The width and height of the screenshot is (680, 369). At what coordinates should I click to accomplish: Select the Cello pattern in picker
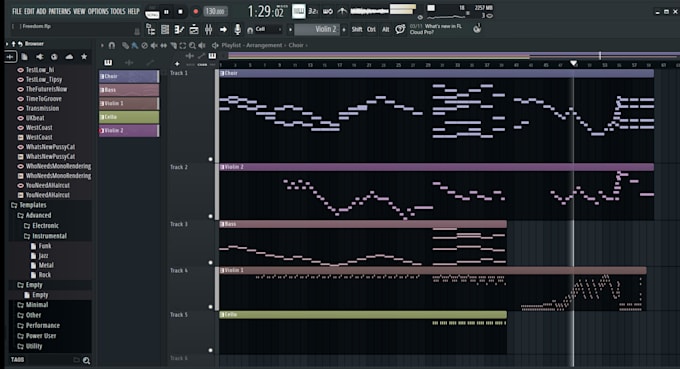129,117
